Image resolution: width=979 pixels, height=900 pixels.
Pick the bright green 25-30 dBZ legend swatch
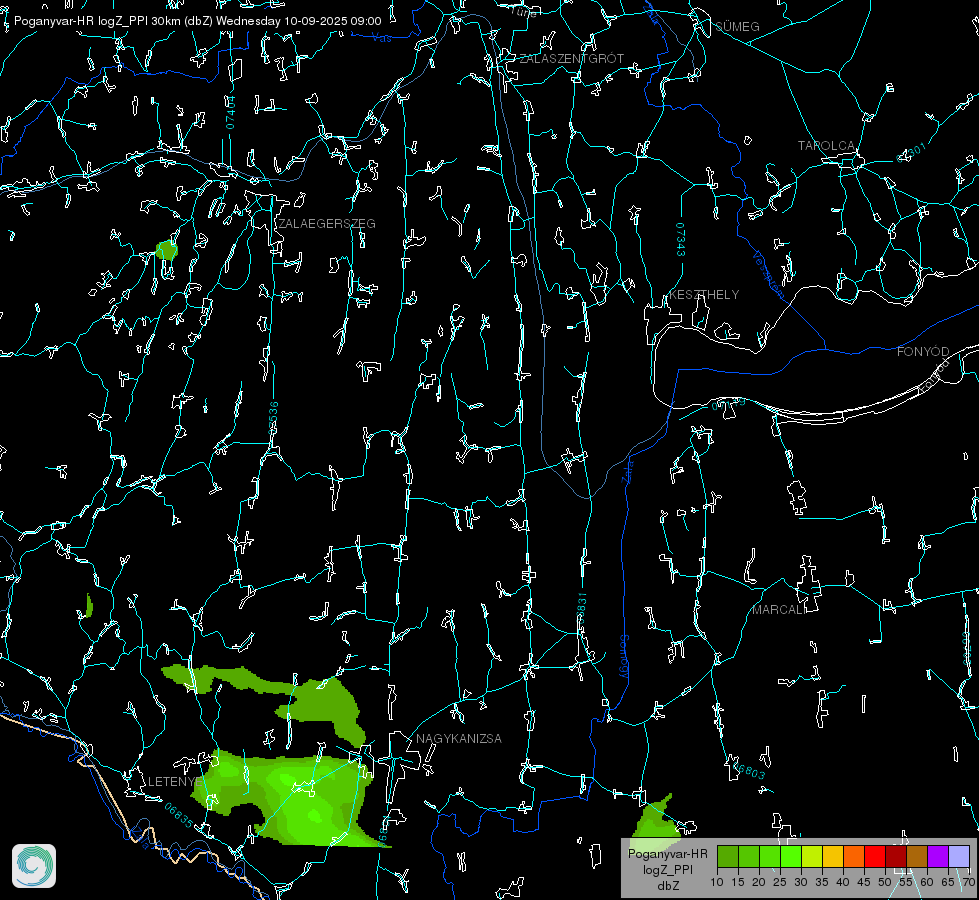pos(791,856)
